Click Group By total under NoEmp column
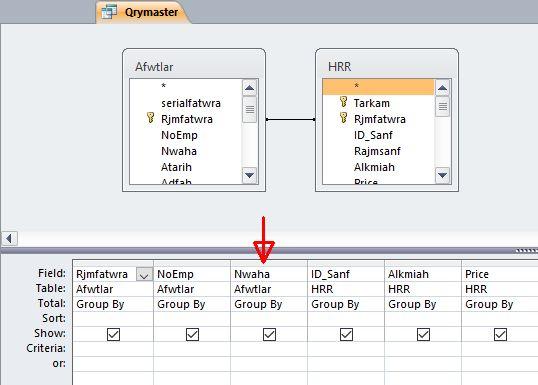 point(192,304)
